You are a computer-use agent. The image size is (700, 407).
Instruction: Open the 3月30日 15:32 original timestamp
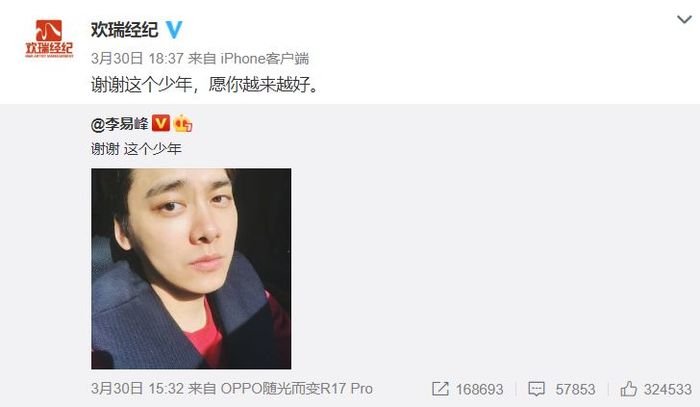click(138, 389)
